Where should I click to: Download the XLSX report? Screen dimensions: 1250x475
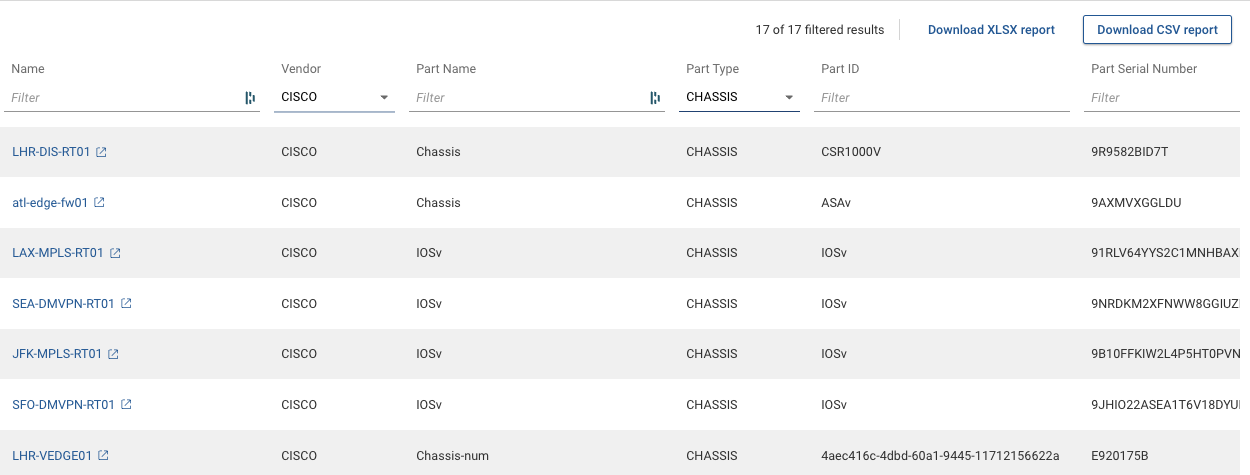[x=991, y=30]
